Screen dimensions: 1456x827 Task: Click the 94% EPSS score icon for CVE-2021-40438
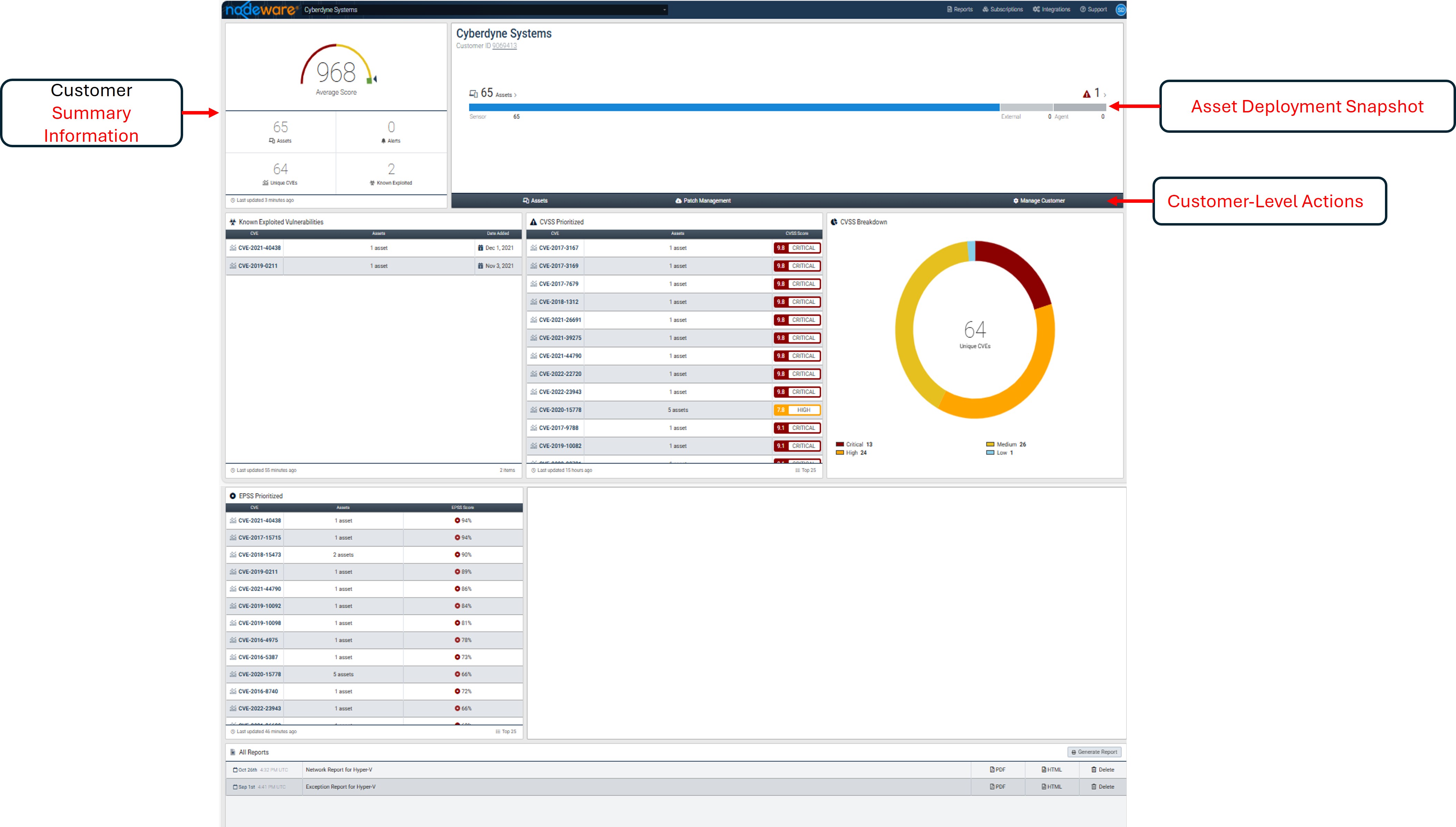[x=457, y=520]
